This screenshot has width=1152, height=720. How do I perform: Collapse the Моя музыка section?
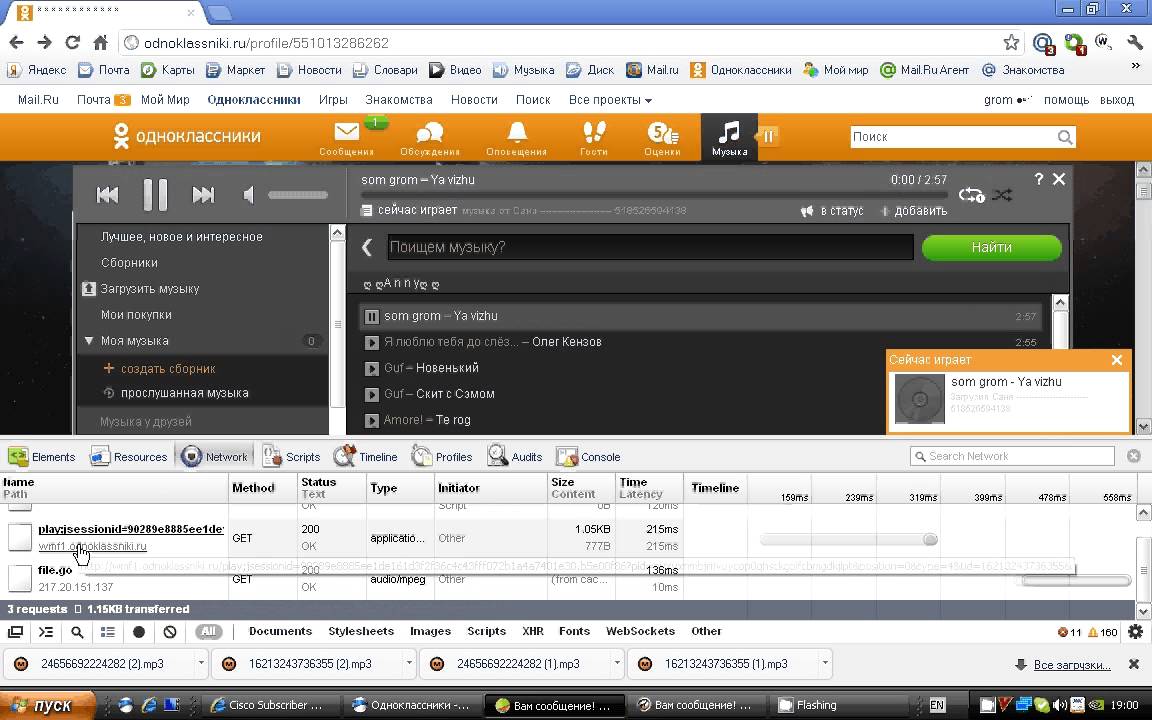(x=89, y=341)
